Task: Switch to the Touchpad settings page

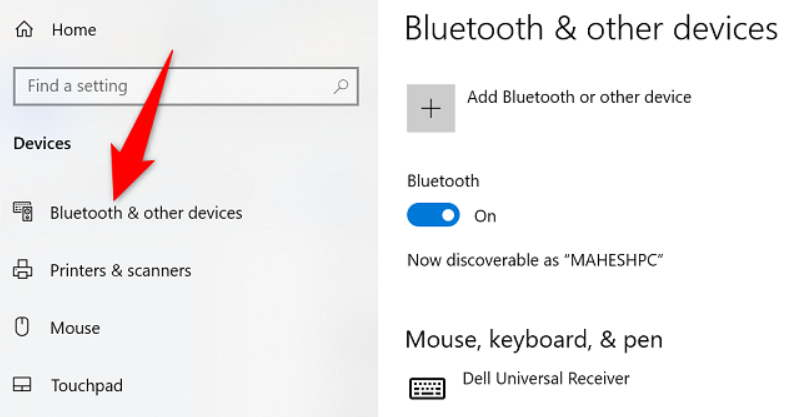Action: [85, 384]
